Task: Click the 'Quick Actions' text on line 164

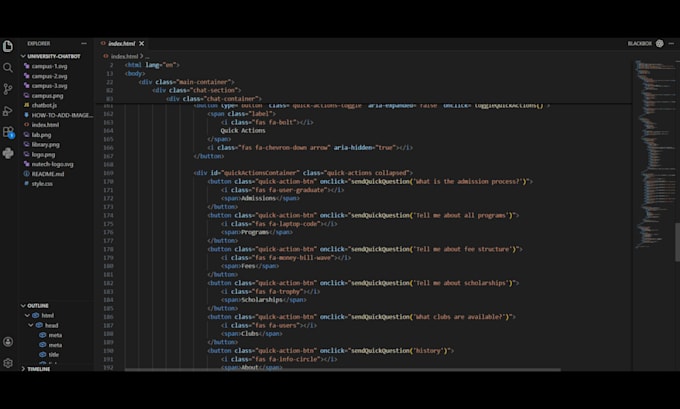Action: tap(243, 131)
